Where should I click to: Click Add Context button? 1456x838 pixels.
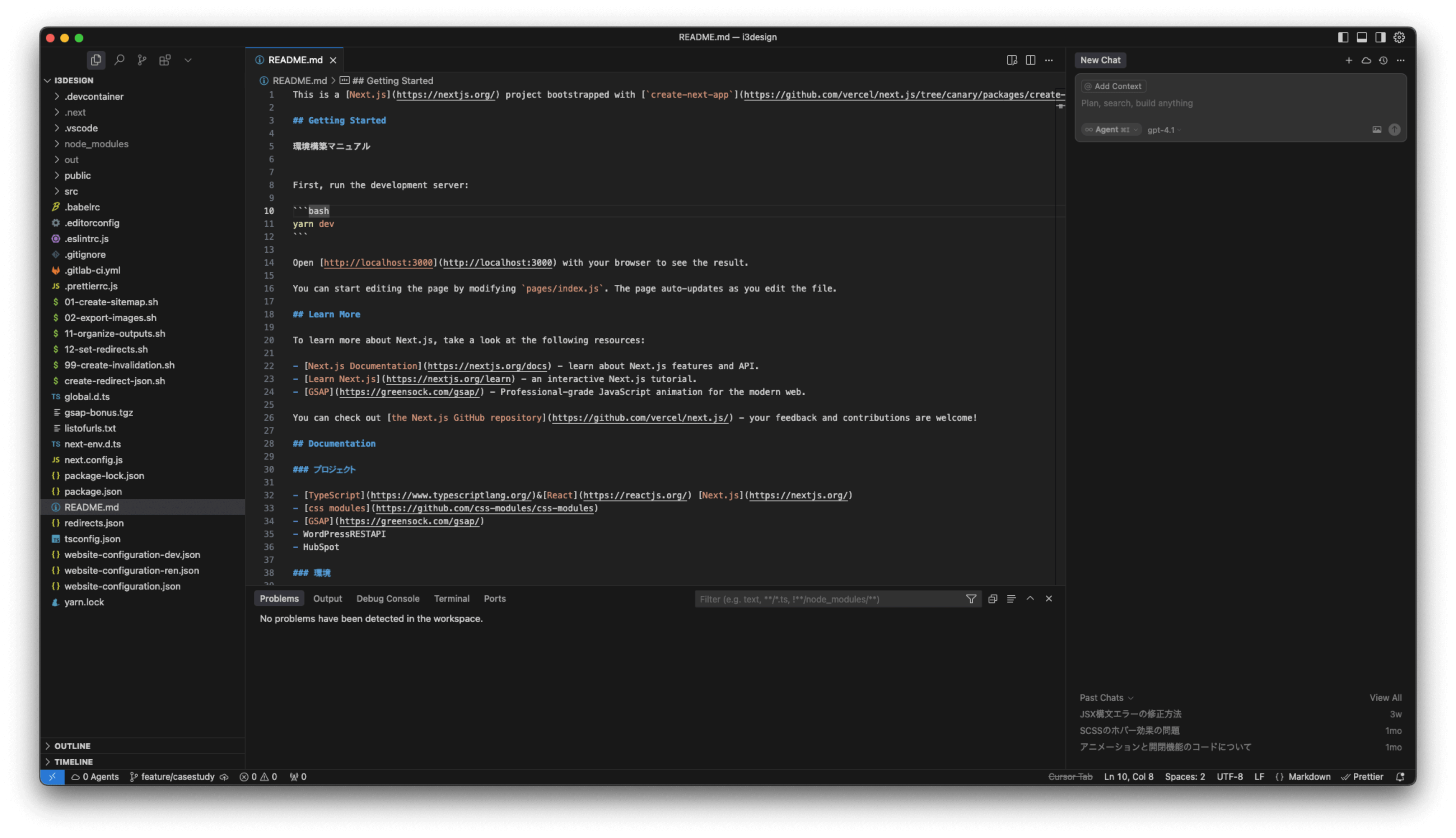[x=1113, y=86]
